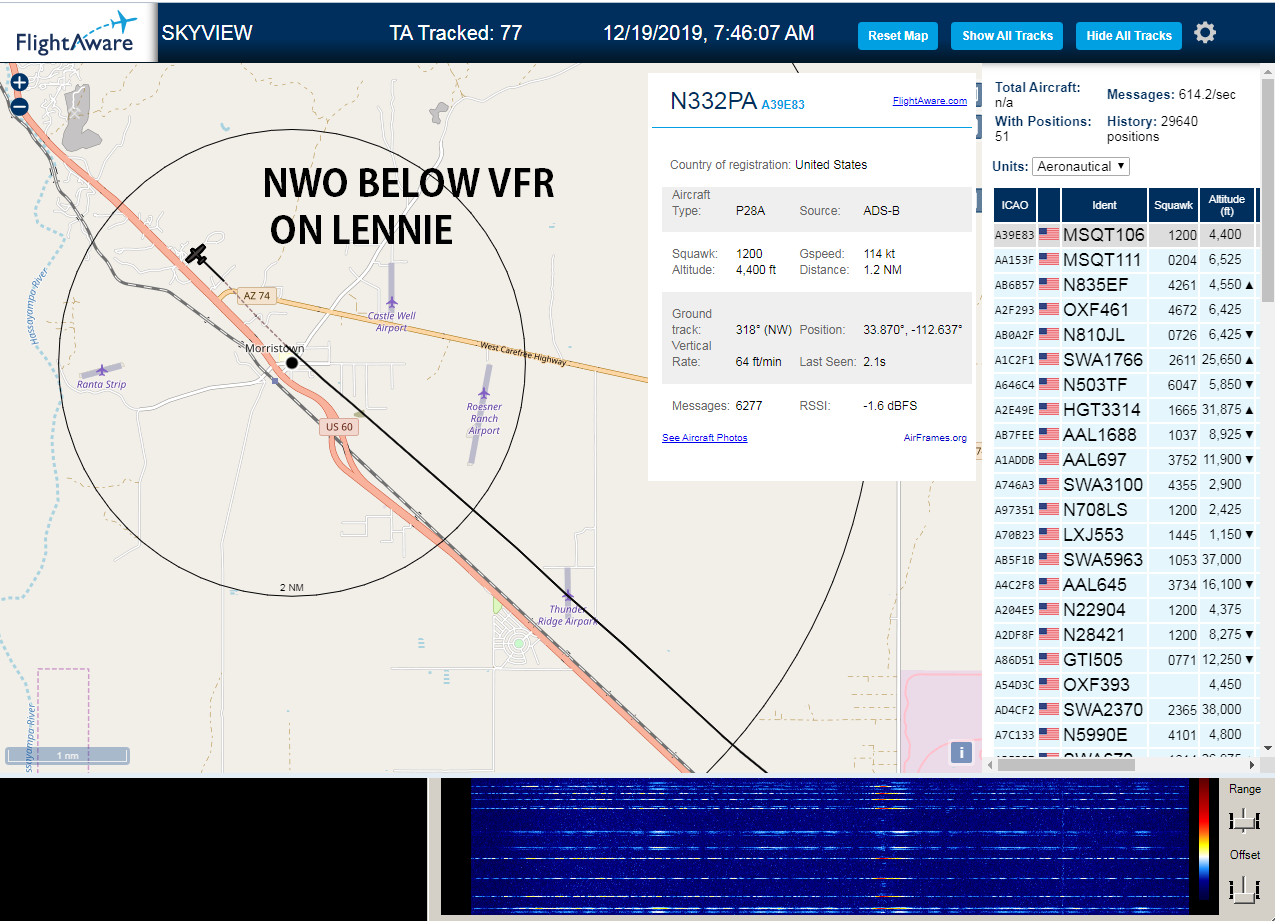1275x921 pixels.
Task: Open map attribution info button
Action: coord(961,752)
